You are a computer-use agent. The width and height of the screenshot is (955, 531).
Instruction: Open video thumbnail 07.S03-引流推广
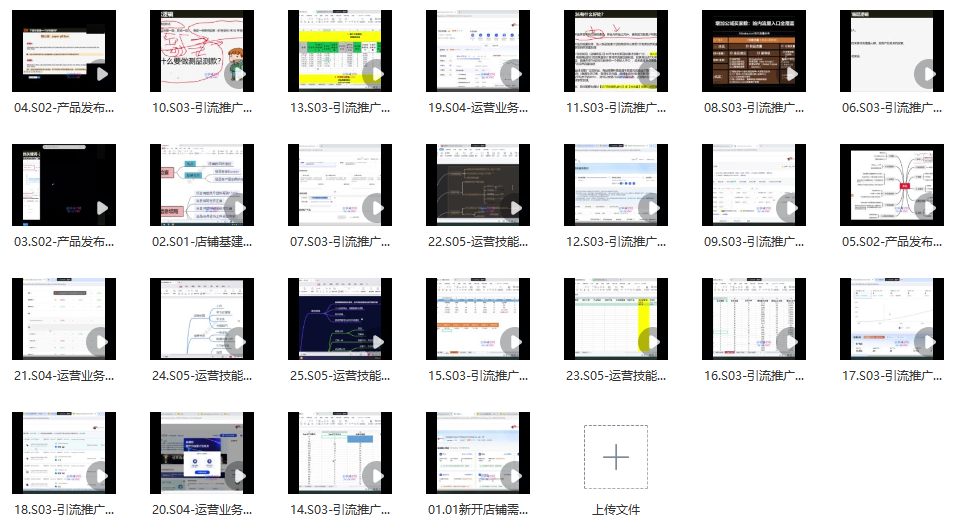tap(340, 185)
